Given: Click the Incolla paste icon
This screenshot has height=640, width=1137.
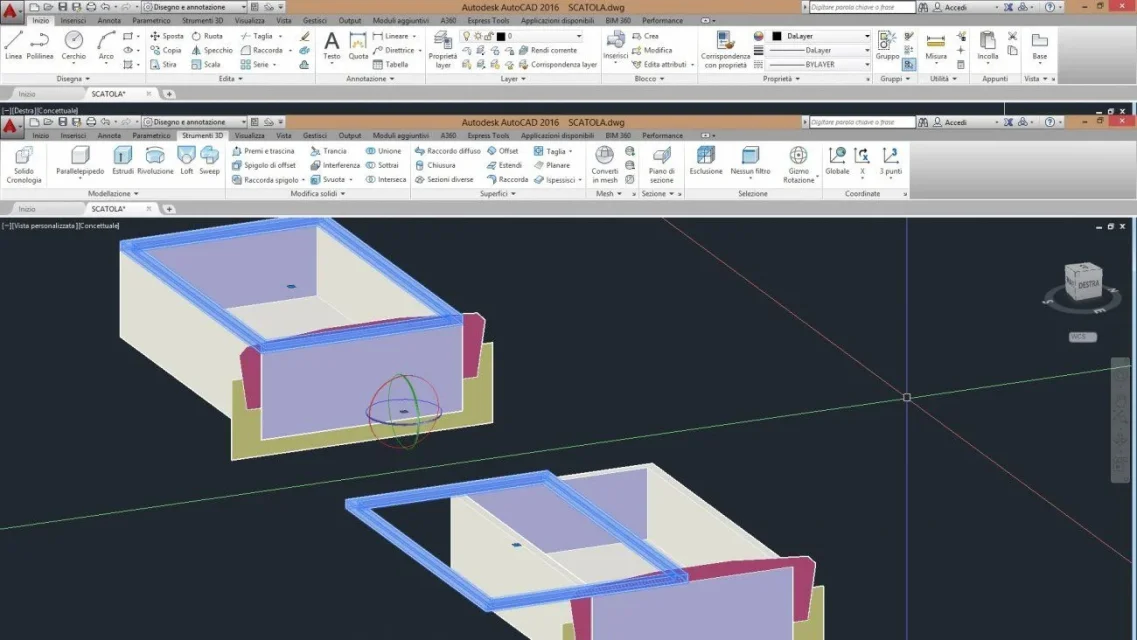Looking at the screenshot, I should (988, 45).
